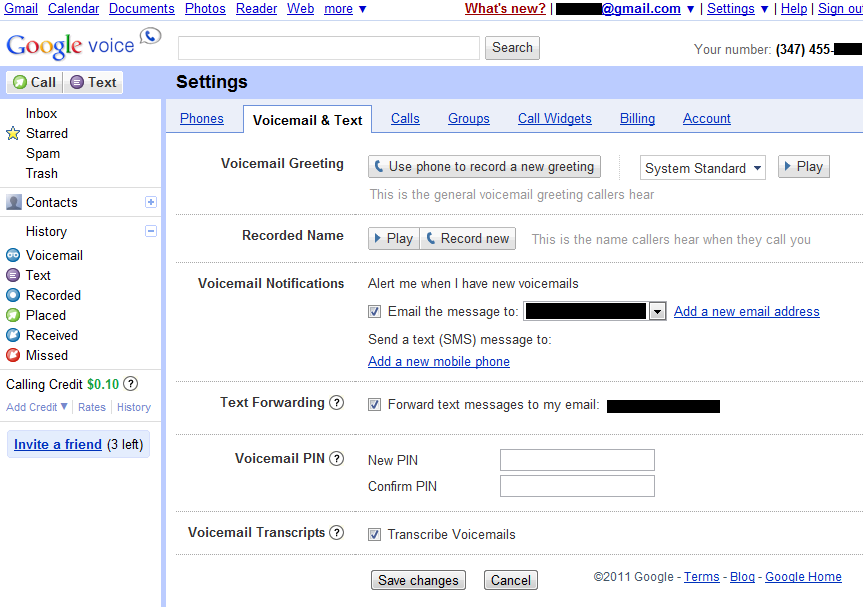Click Record new name button
863x607 pixels.
[x=468, y=239]
